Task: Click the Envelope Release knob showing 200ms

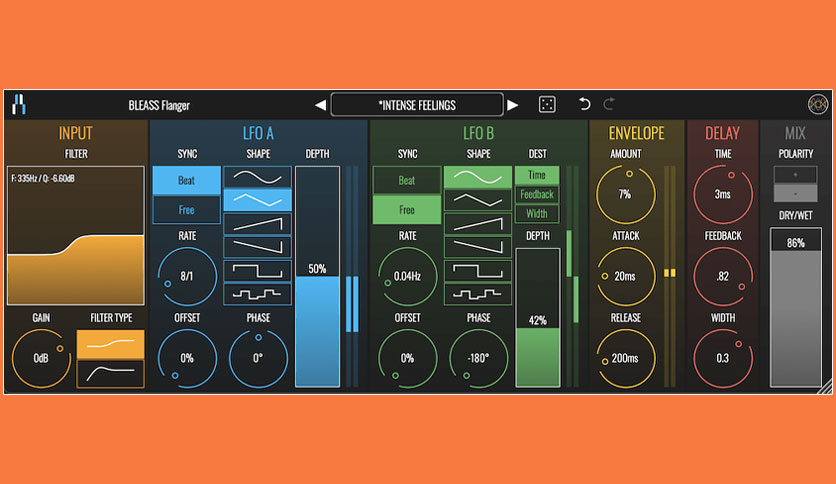Action: click(625, 358)
